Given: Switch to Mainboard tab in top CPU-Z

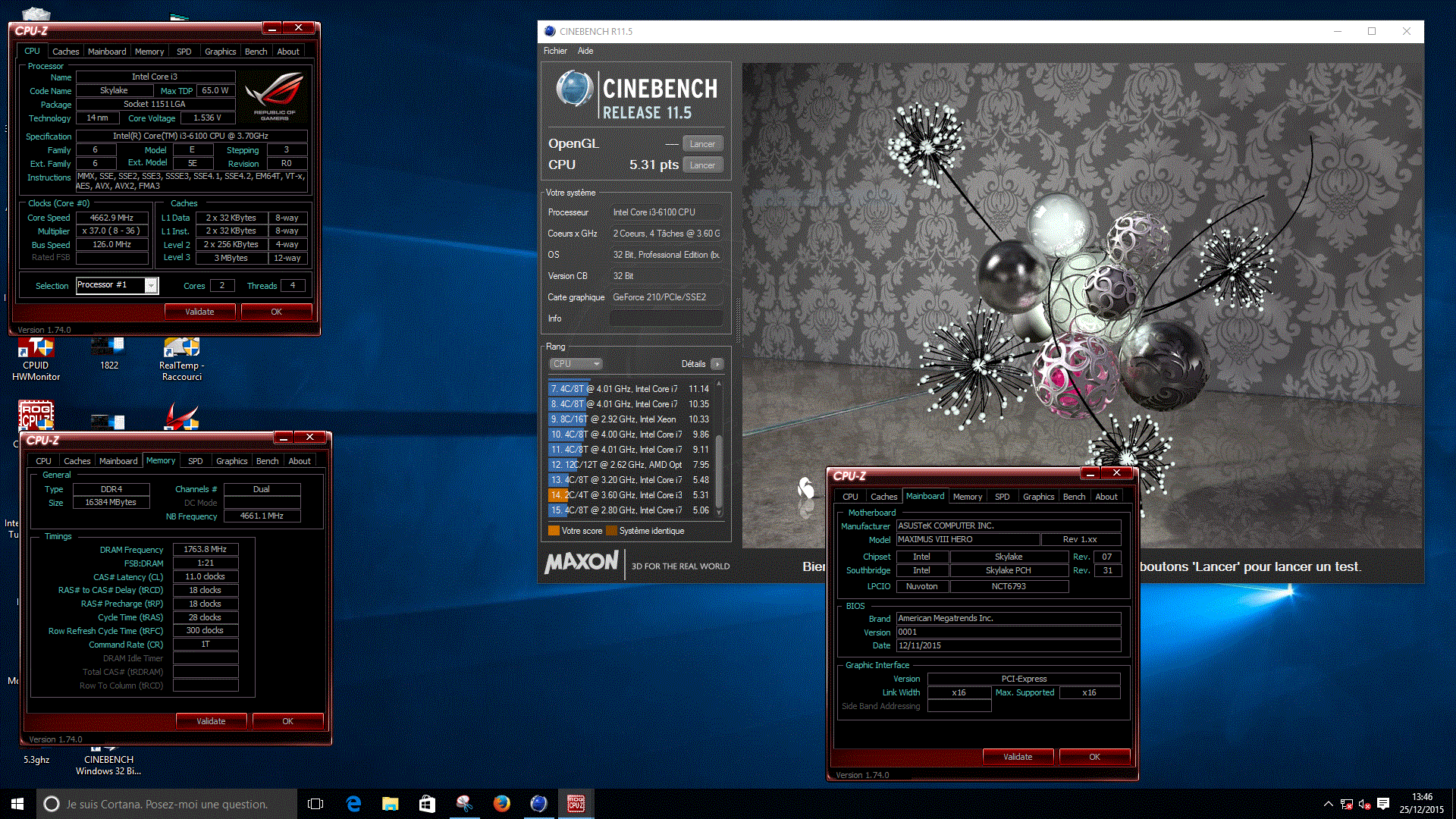Looking at the screenshot, I should (107, 52).
